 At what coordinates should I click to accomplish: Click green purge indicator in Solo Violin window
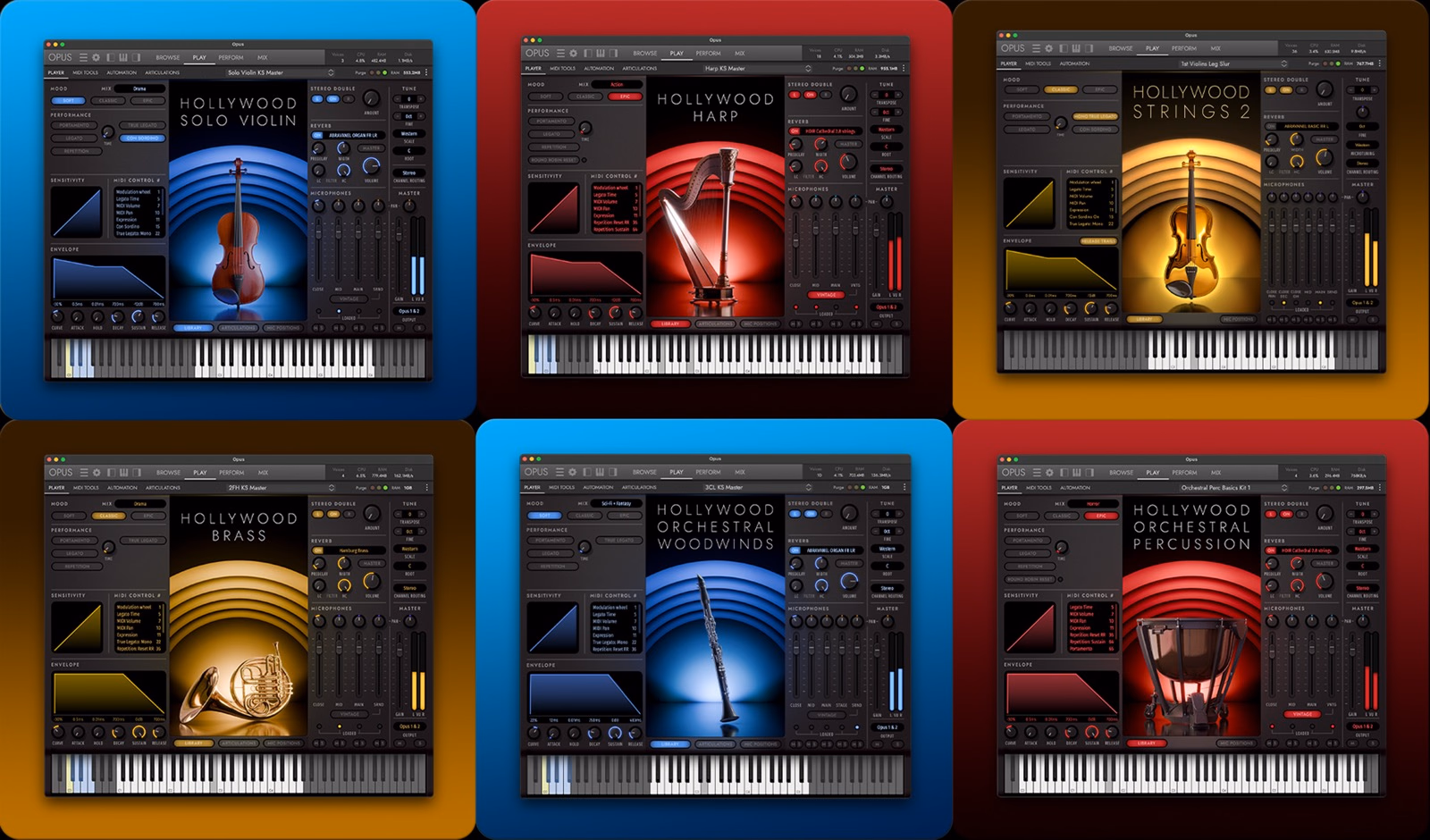point(385,72)
